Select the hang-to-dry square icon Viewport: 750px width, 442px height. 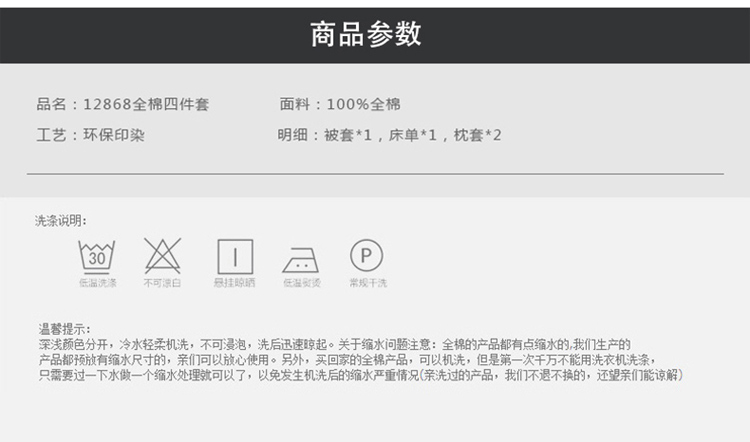[235, 257]
